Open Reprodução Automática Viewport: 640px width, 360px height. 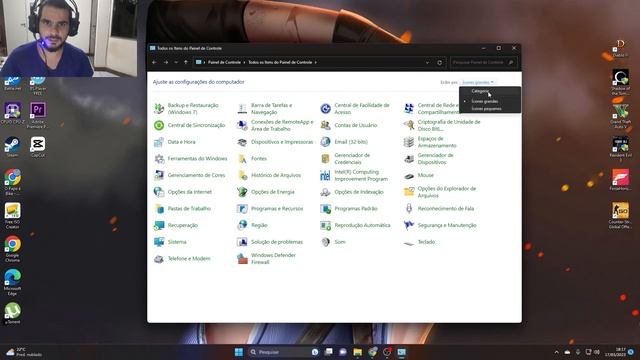[356, 225]
